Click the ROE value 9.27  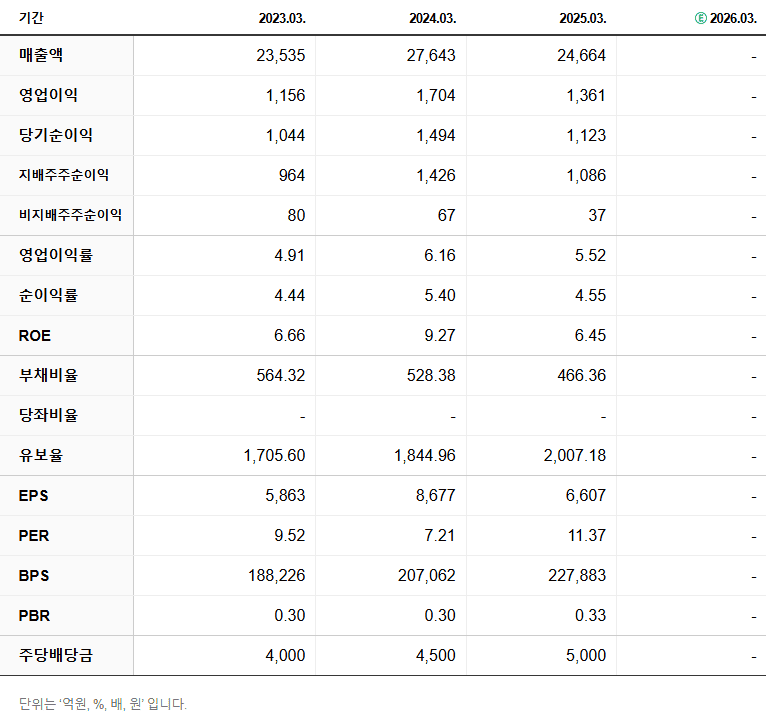click(x=440, y=336)
